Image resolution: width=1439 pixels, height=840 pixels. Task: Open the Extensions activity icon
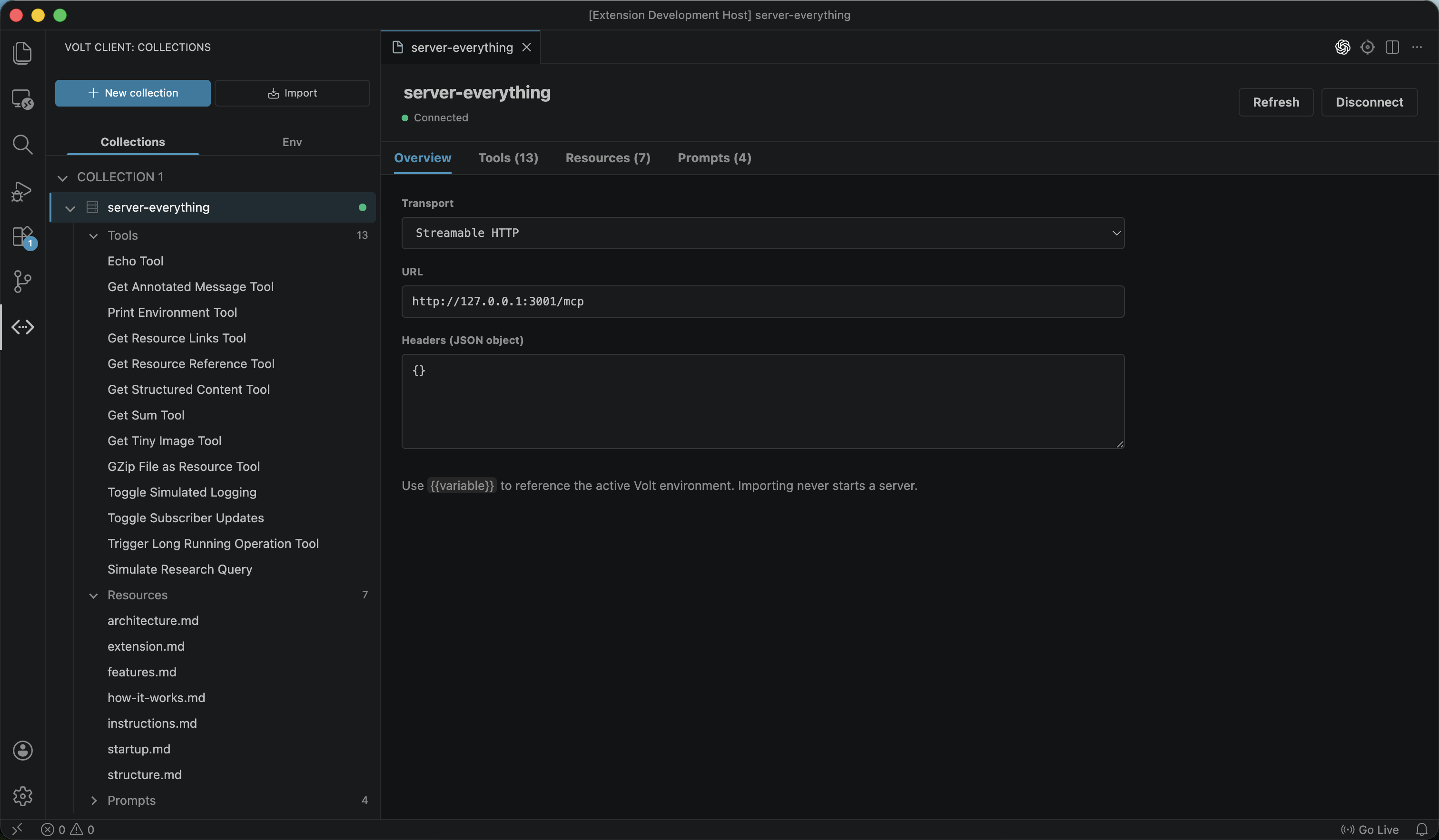pyautogui.click(x=23, y=236)
